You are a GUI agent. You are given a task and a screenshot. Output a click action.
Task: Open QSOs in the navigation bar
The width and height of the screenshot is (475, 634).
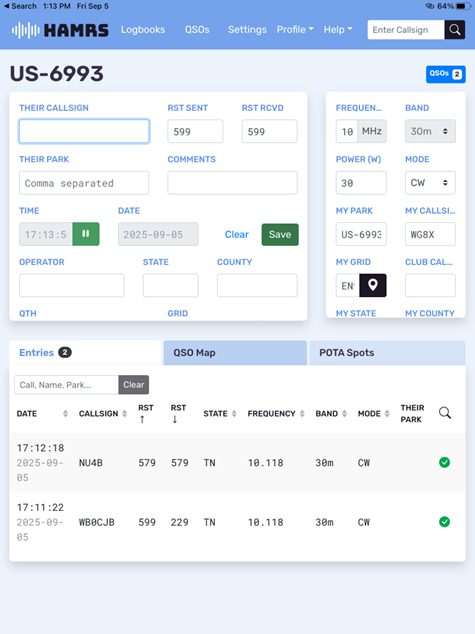(x=197, y=30)
